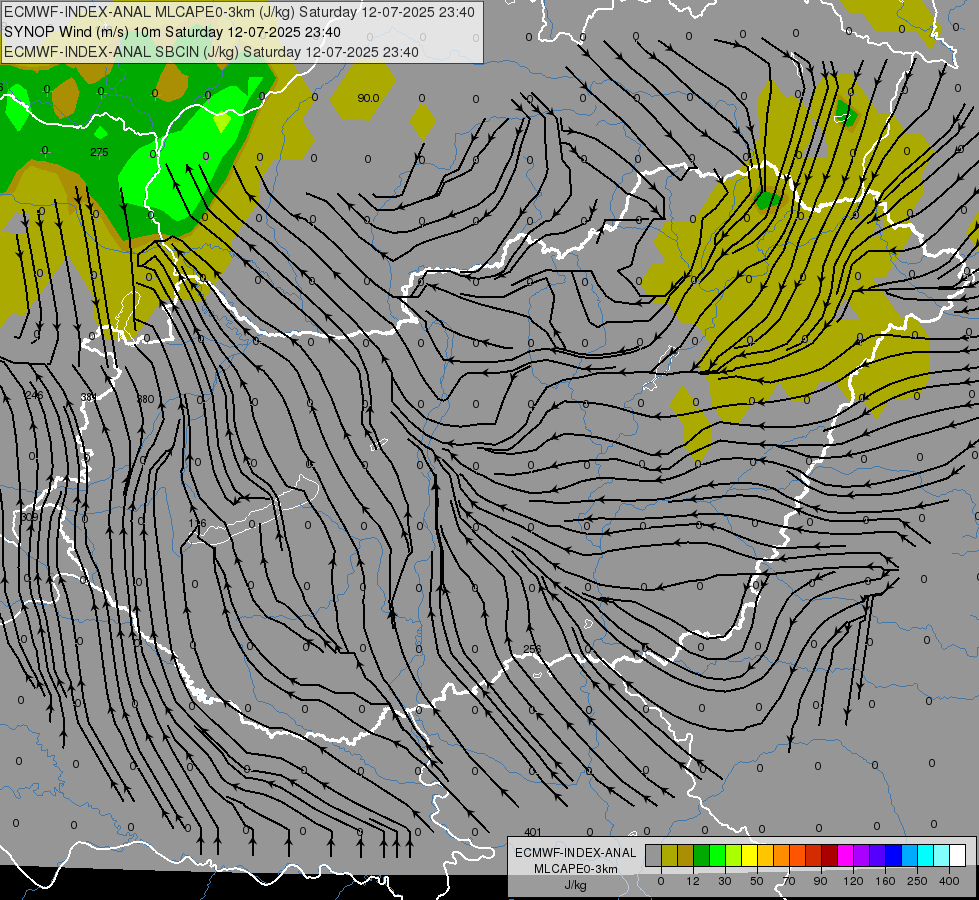This screenshot has height=900, width=979.
Task: Pick the dark green legend swatch
Action: 702,855
